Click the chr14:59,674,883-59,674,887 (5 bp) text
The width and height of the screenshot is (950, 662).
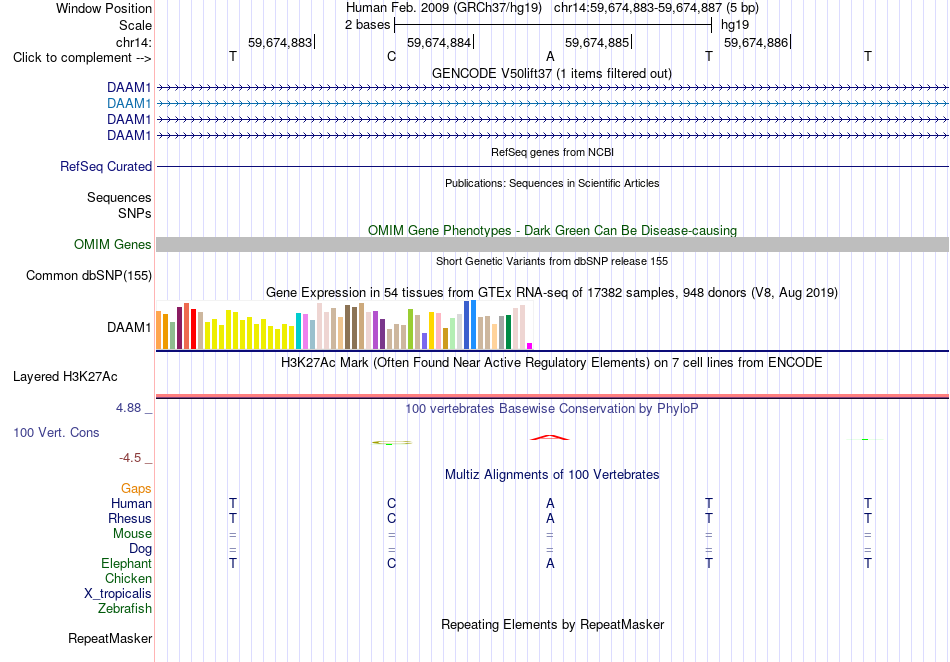[x=656, y=8]
